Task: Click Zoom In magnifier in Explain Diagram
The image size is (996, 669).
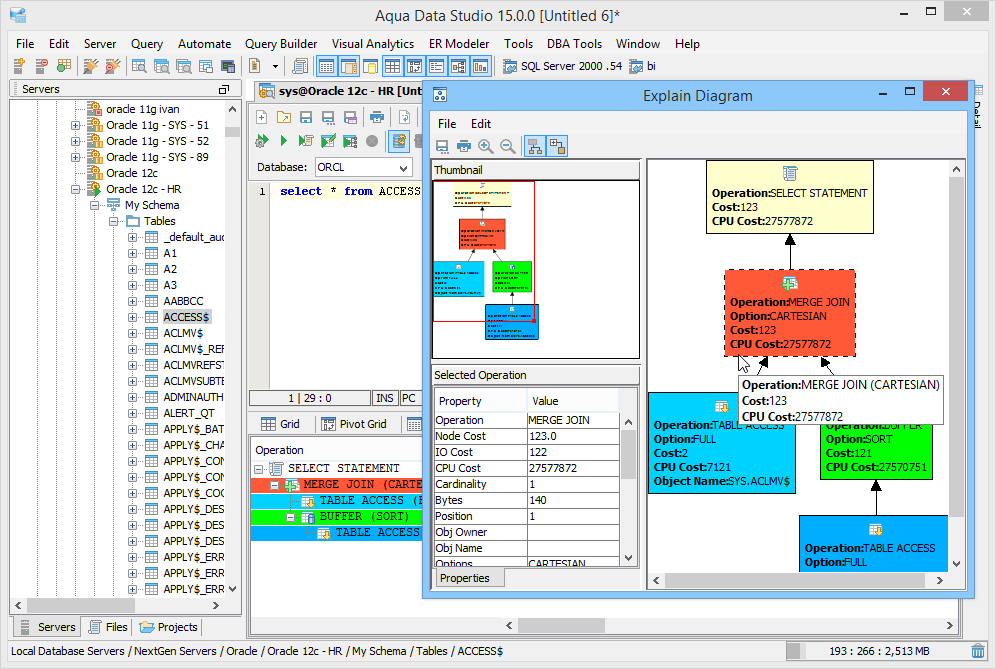Action: coord(485,147)
